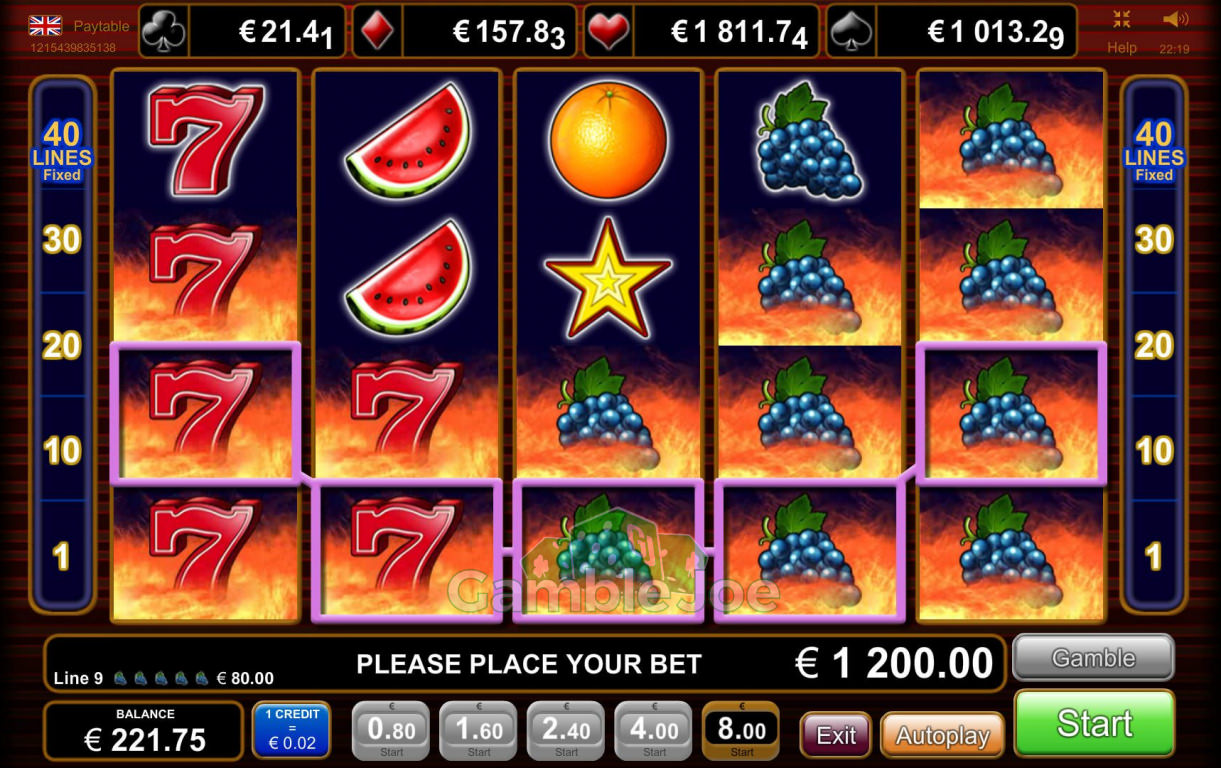Image resolution: width=1221 pixels, height=768 pixels.
Task: Toggle the sound speaker icon
Action: pyautogui.click(x=1175, y=19)
